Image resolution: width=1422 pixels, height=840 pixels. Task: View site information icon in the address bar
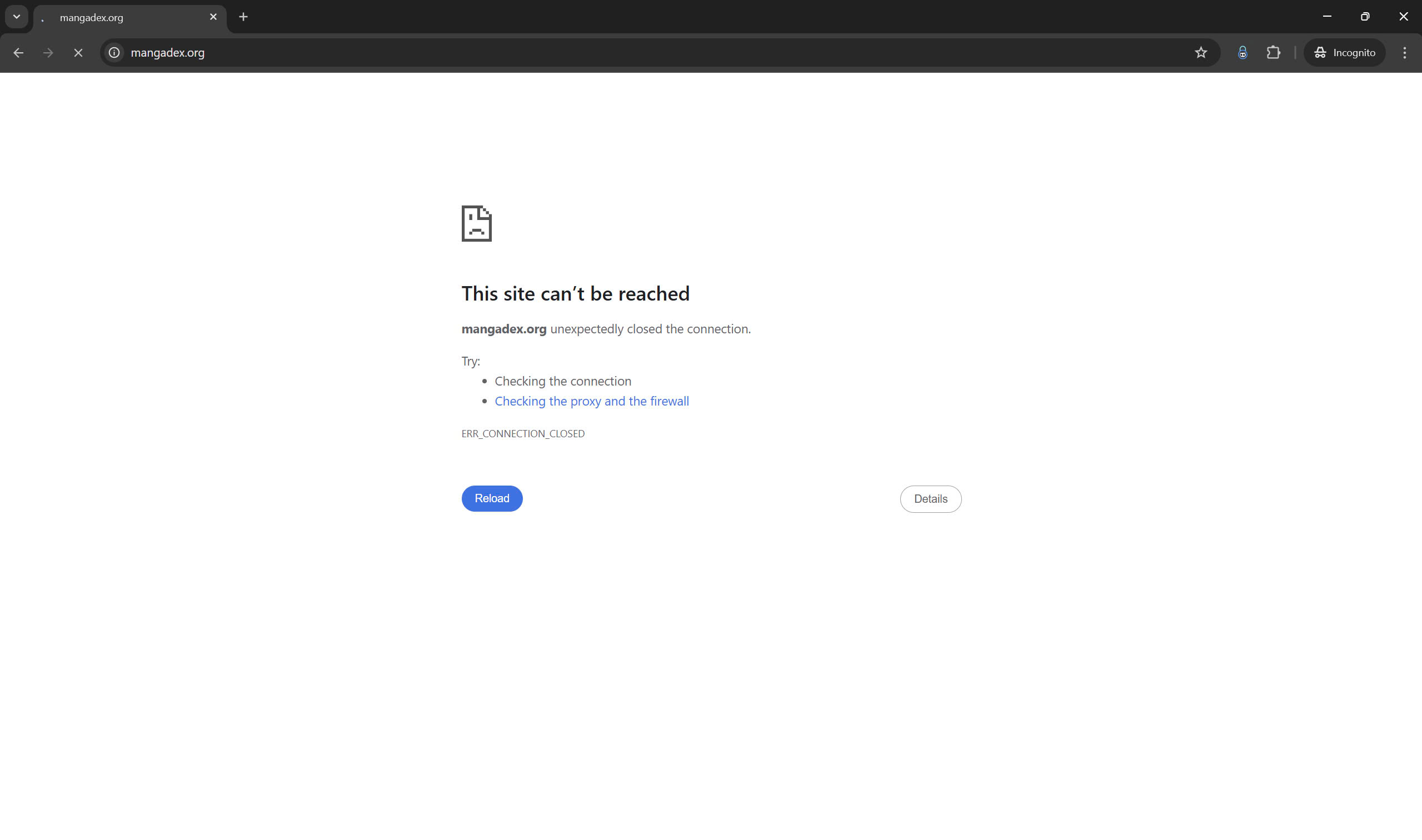point(114,53)
